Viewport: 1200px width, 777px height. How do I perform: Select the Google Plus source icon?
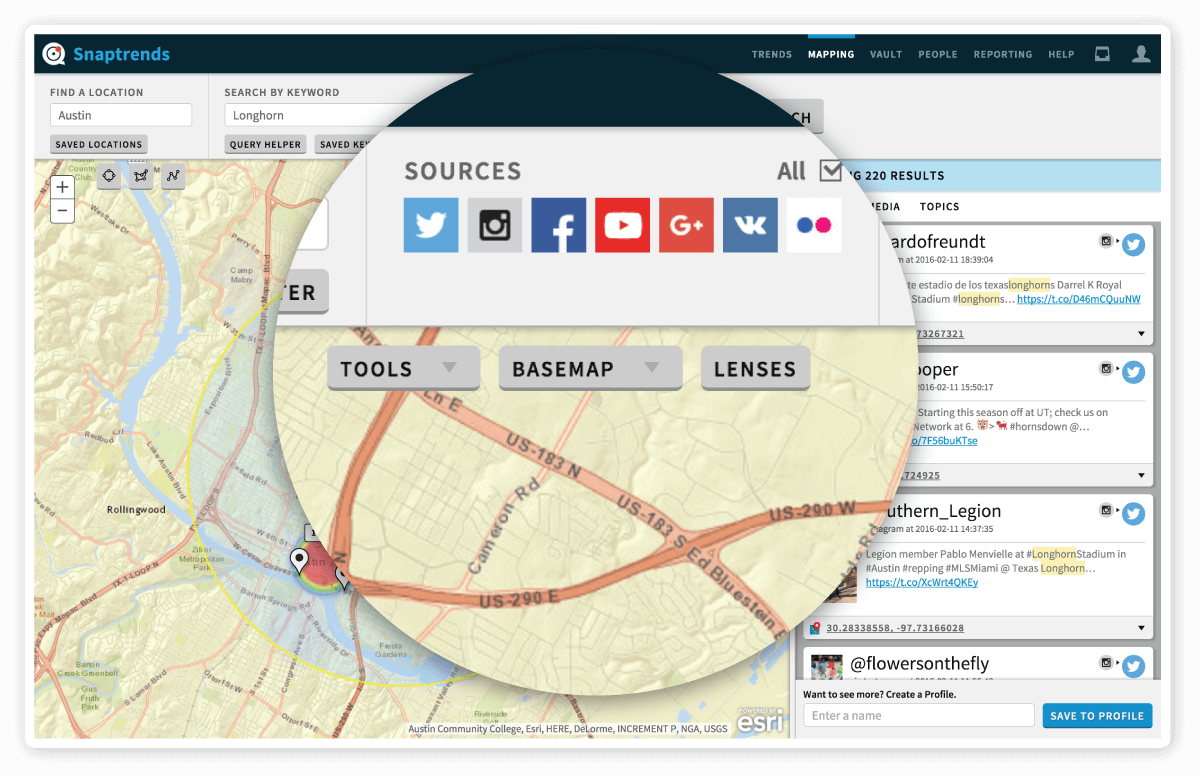click(686, 225)
